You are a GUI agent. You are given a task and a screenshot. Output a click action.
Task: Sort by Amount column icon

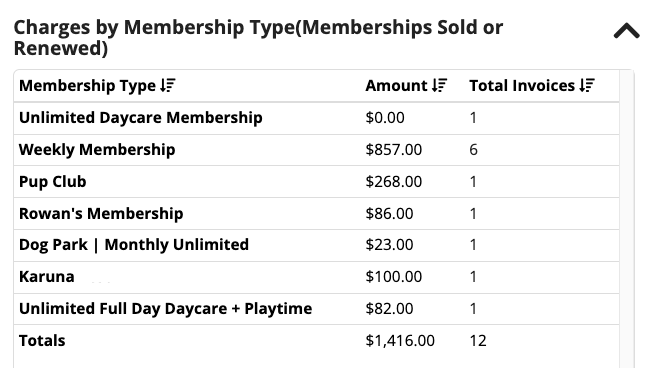440,86
